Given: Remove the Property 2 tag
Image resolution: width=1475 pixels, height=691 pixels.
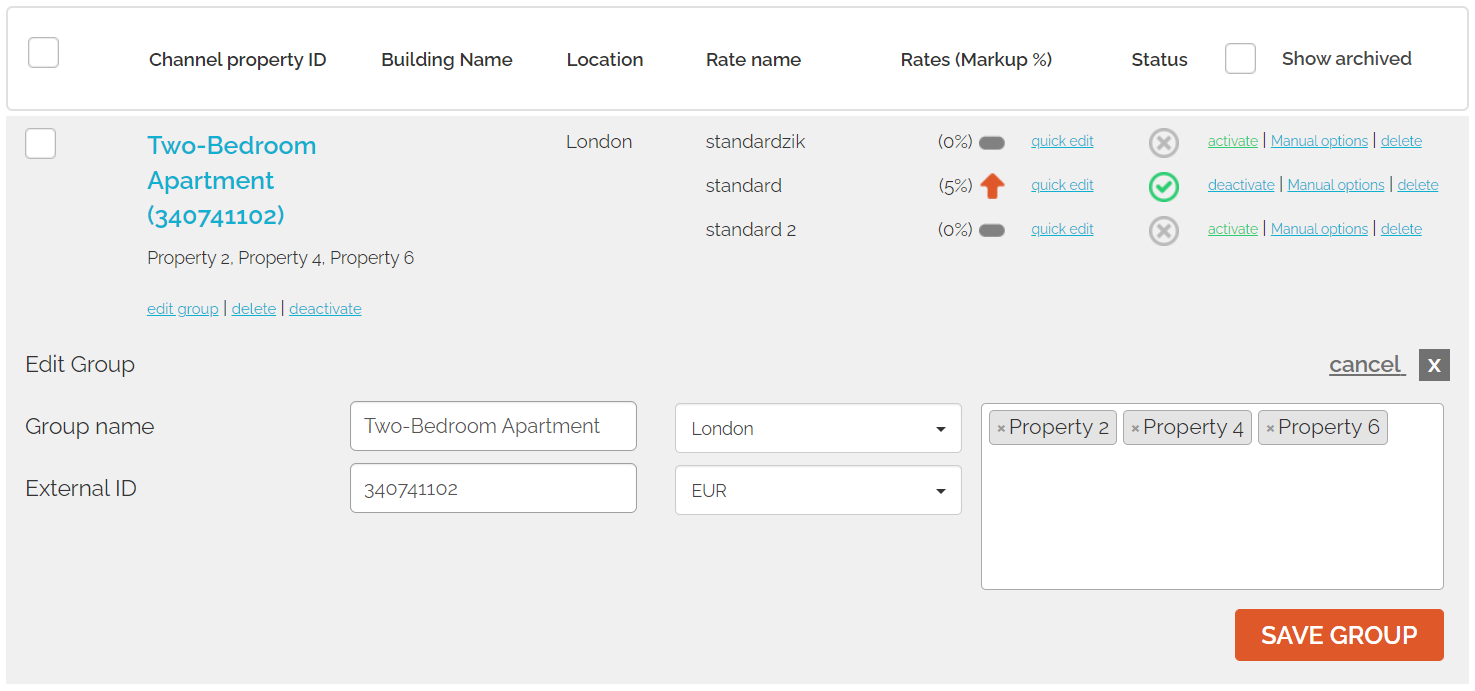Looking at the screenshot, I should 1001,429.
